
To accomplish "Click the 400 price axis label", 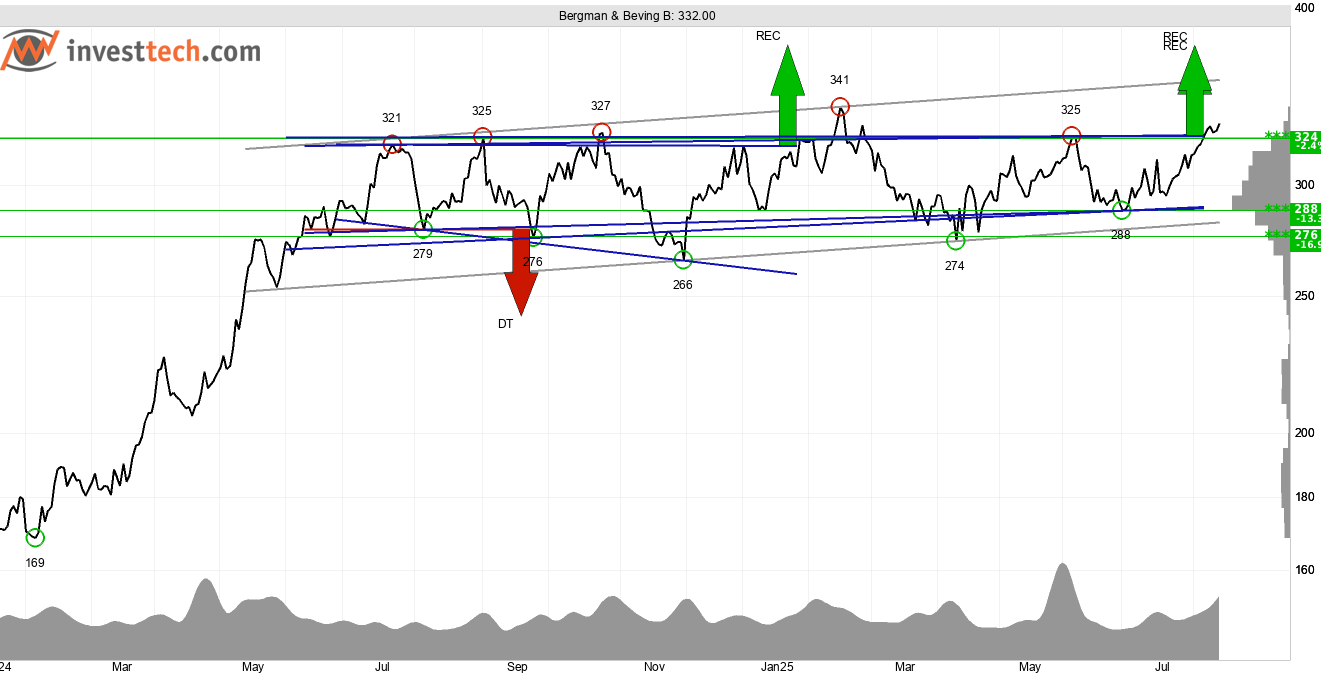I will coord(1304,8).
